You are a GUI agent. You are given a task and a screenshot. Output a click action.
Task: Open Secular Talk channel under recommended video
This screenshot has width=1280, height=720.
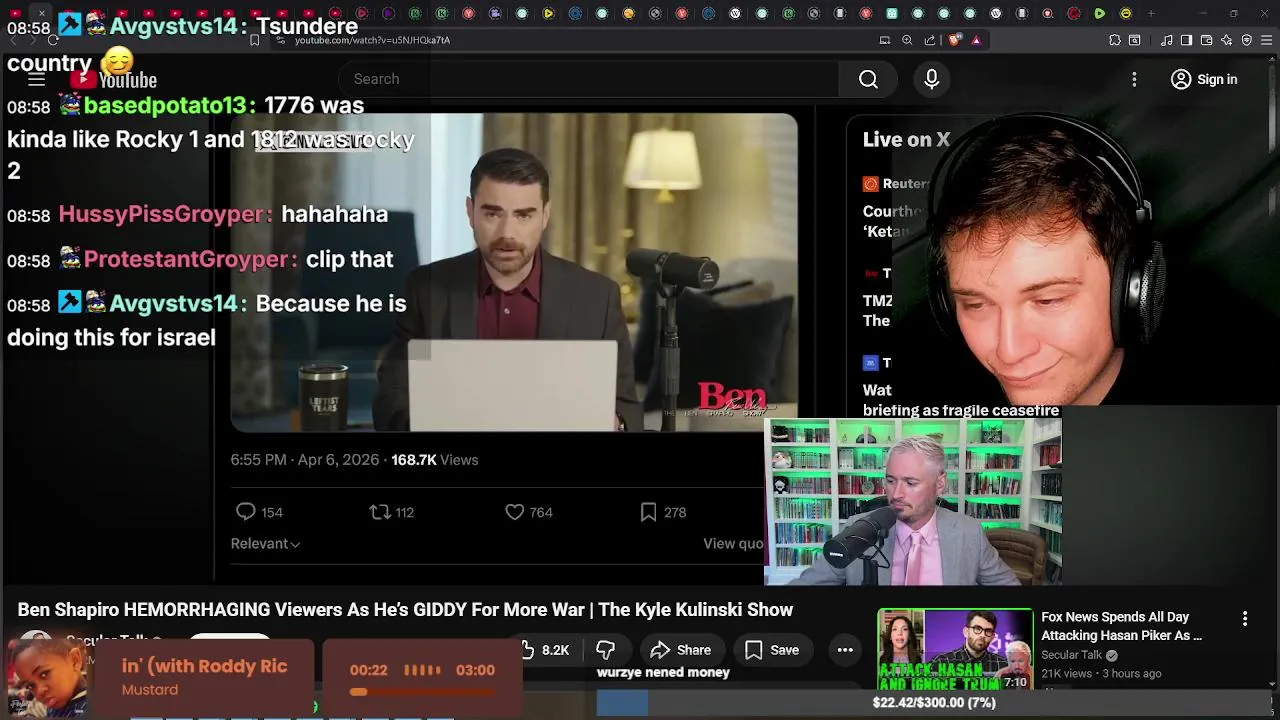pos(1071,655)
